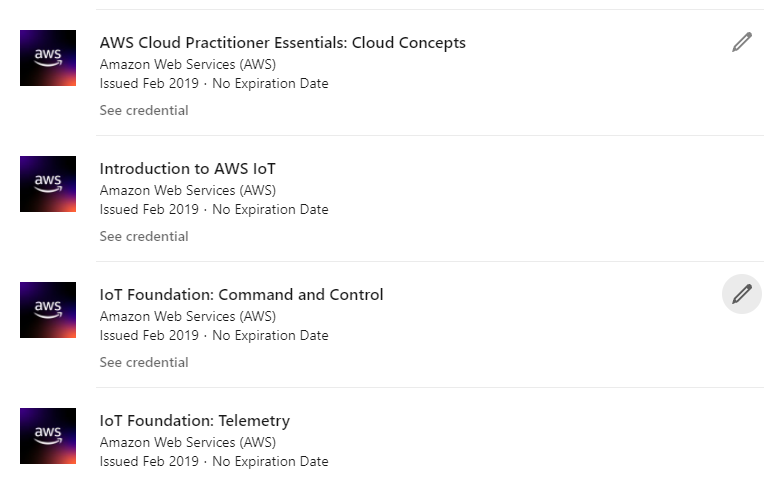Click issue date line under Cloud Practitioner Essentials
This screenshot has width=764, height=479.
point(214,83)
